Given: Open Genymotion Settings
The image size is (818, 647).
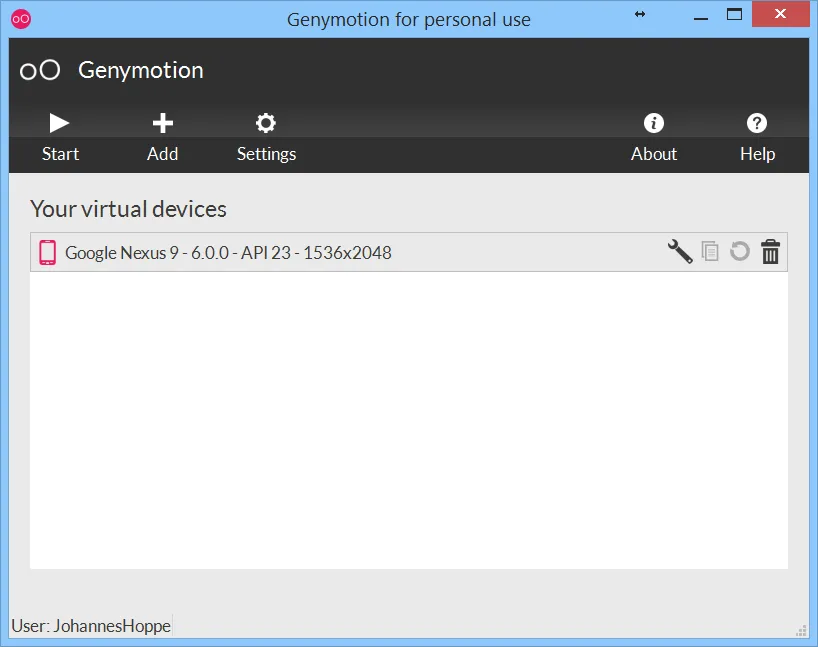Looking at the screenshot, I should coord(266,138).
